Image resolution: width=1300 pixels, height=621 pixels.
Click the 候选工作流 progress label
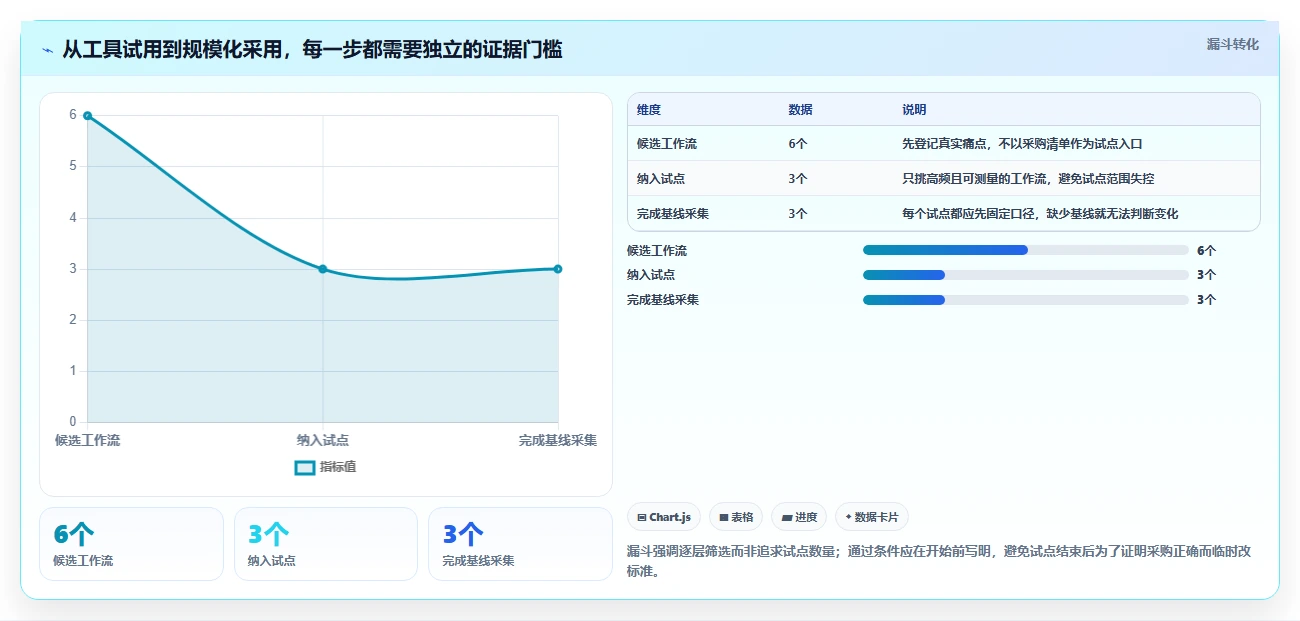657,251
